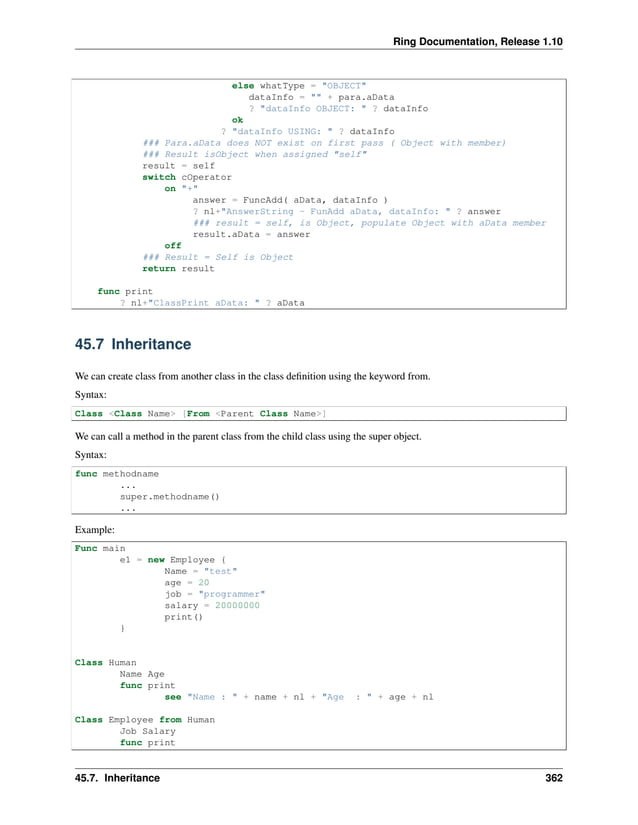Image resolution: width=638 pixels, height=825 pixels.
Task: Click the 'Syntax:' label above the class definition
Action: 93,395
